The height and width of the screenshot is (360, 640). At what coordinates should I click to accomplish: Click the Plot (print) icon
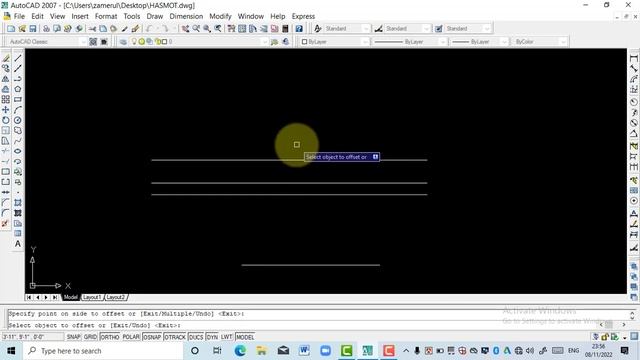pos(47,29)
